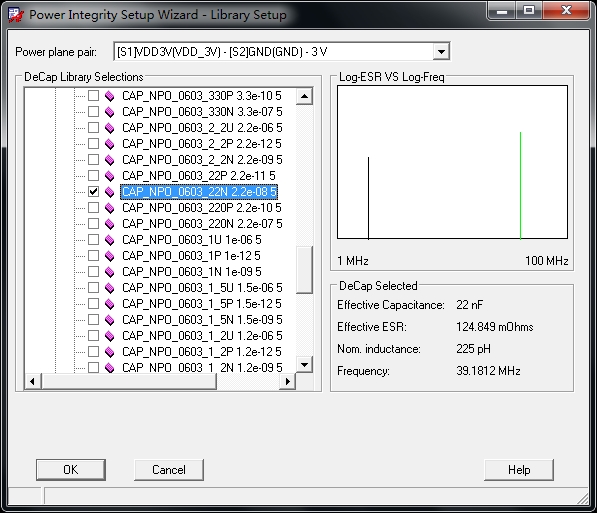Minimize the Library Setup window
This screenshot has height=513, width=597.
(x=502, y=10)
